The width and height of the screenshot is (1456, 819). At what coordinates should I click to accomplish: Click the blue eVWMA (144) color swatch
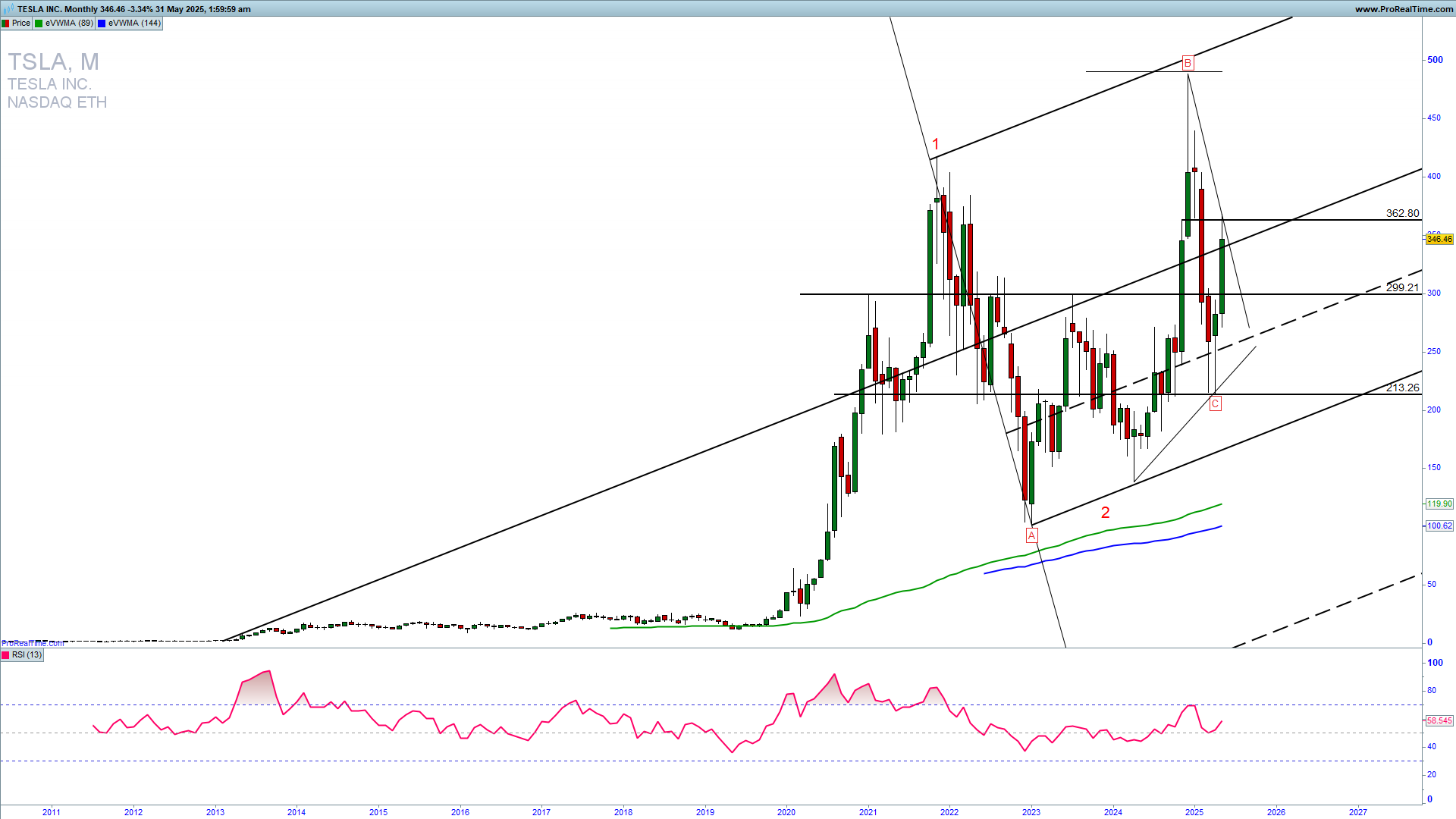pos(102,24)
